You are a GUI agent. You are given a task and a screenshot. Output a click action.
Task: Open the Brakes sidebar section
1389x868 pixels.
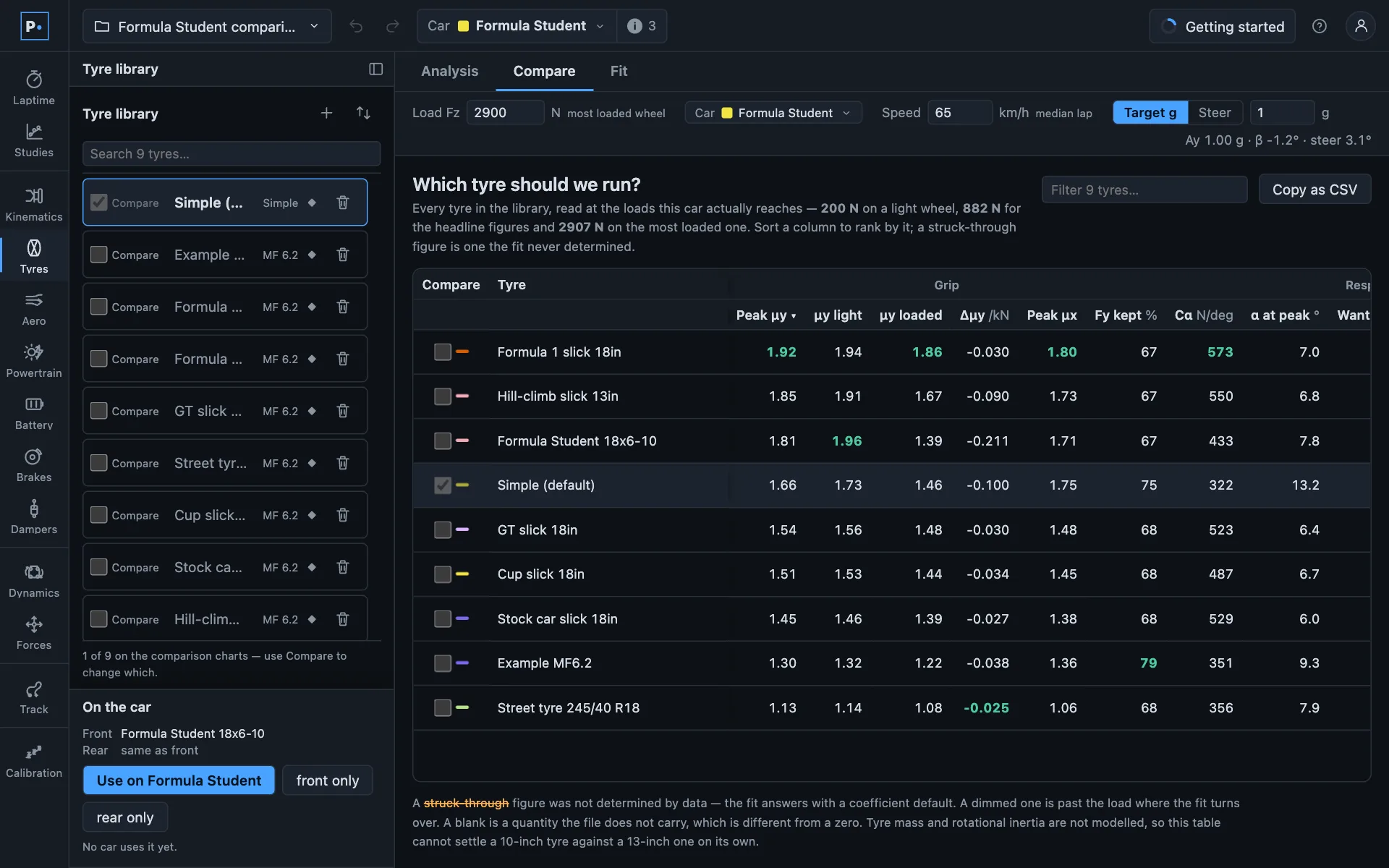(x=34, y=465)
